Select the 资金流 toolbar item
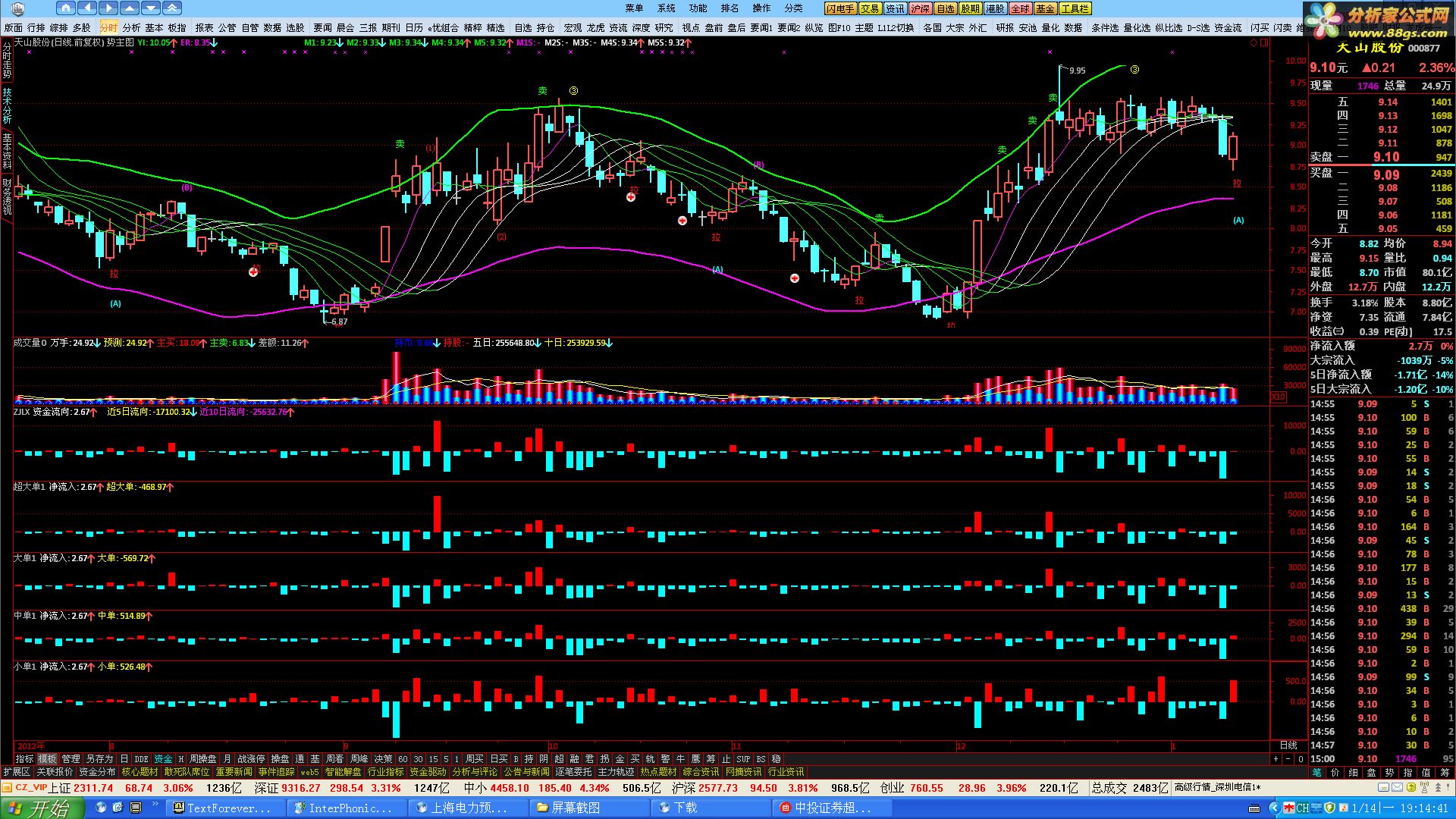 [1228, 28]
